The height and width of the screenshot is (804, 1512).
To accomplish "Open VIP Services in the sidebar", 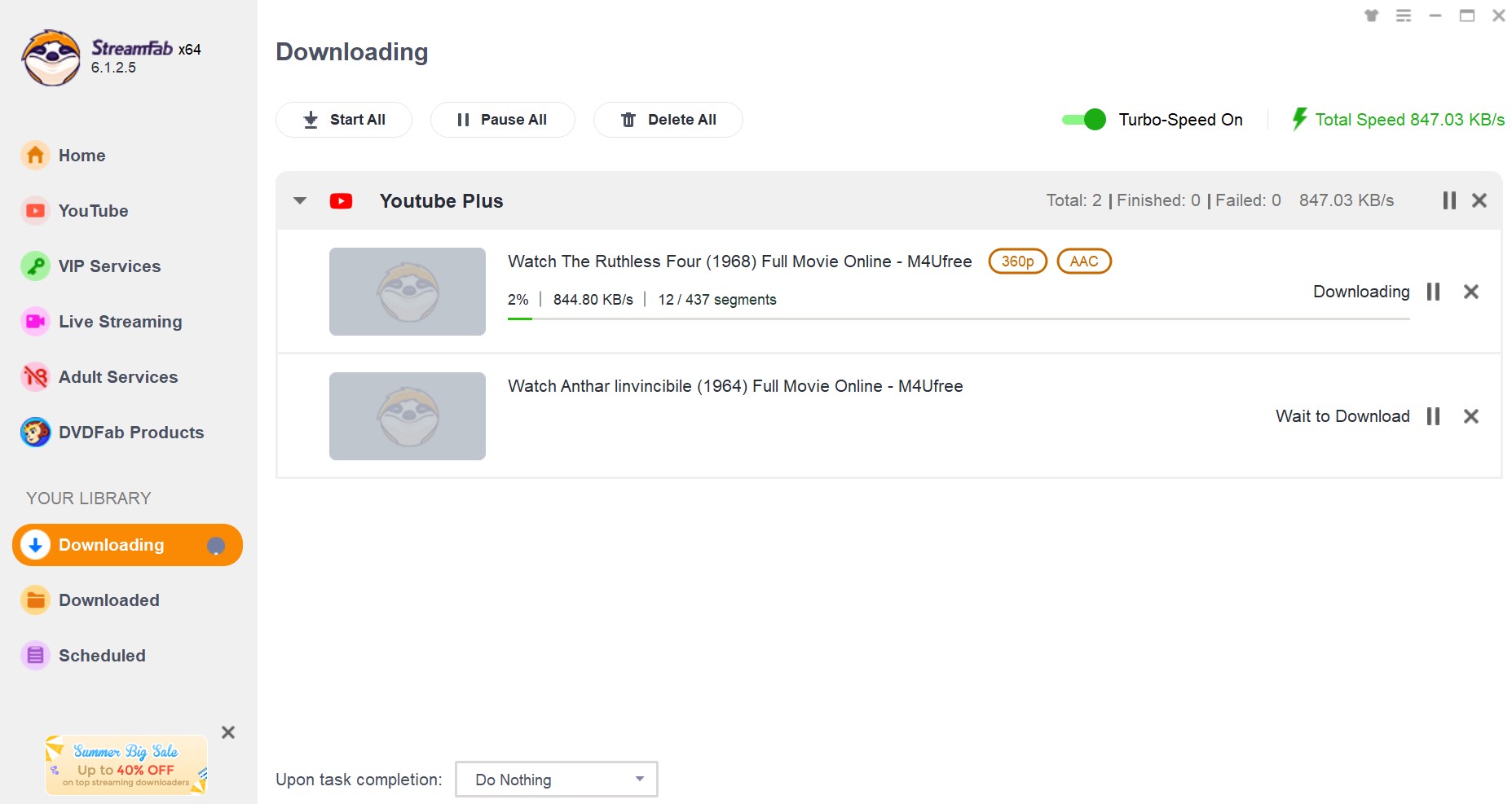I will 109,266.
